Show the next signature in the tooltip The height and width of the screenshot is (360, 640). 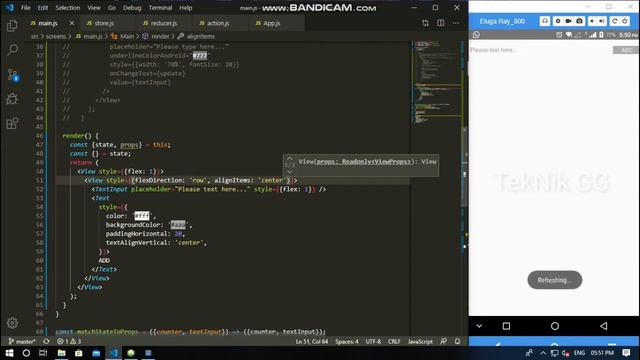click(290, 172)
